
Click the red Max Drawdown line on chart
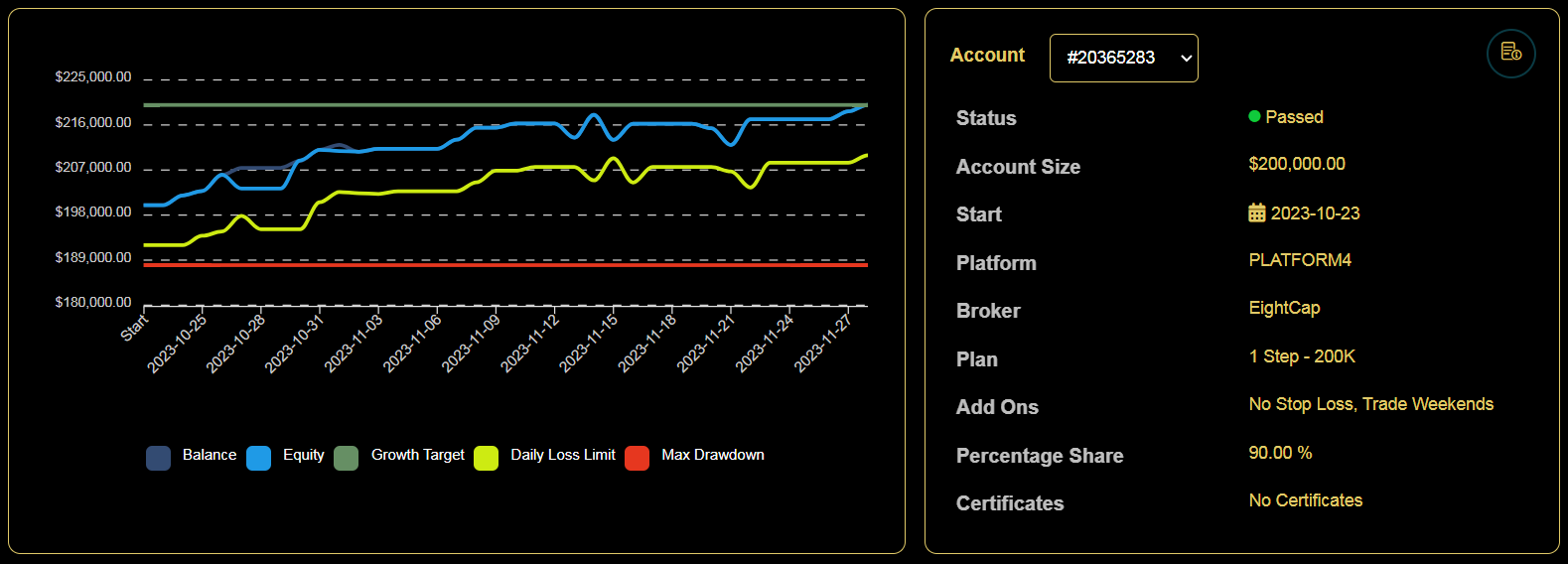pos(497,265)
